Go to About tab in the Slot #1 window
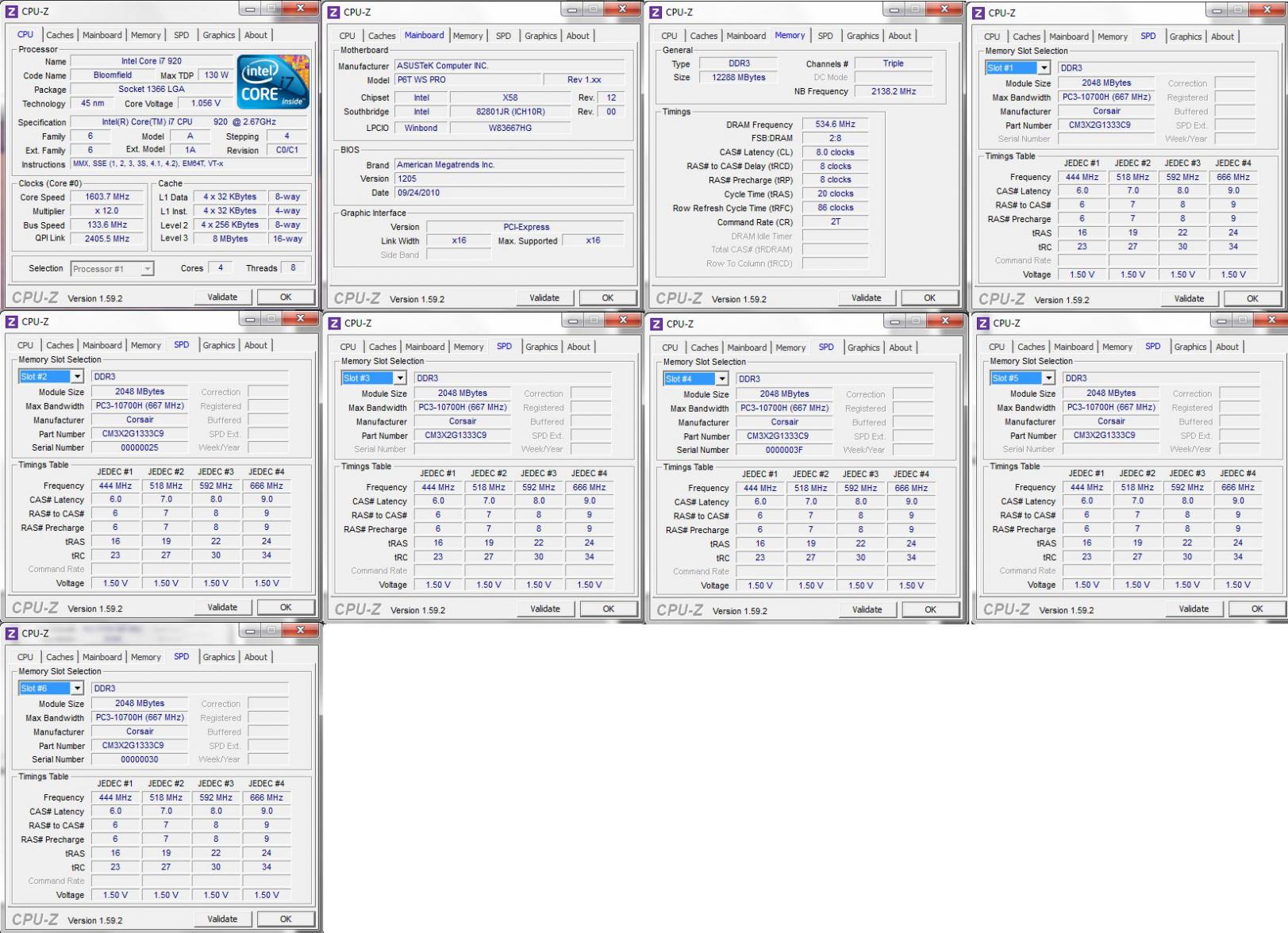The width and height of the screenshot is (1288, 933). click(x=1222, y=36)
